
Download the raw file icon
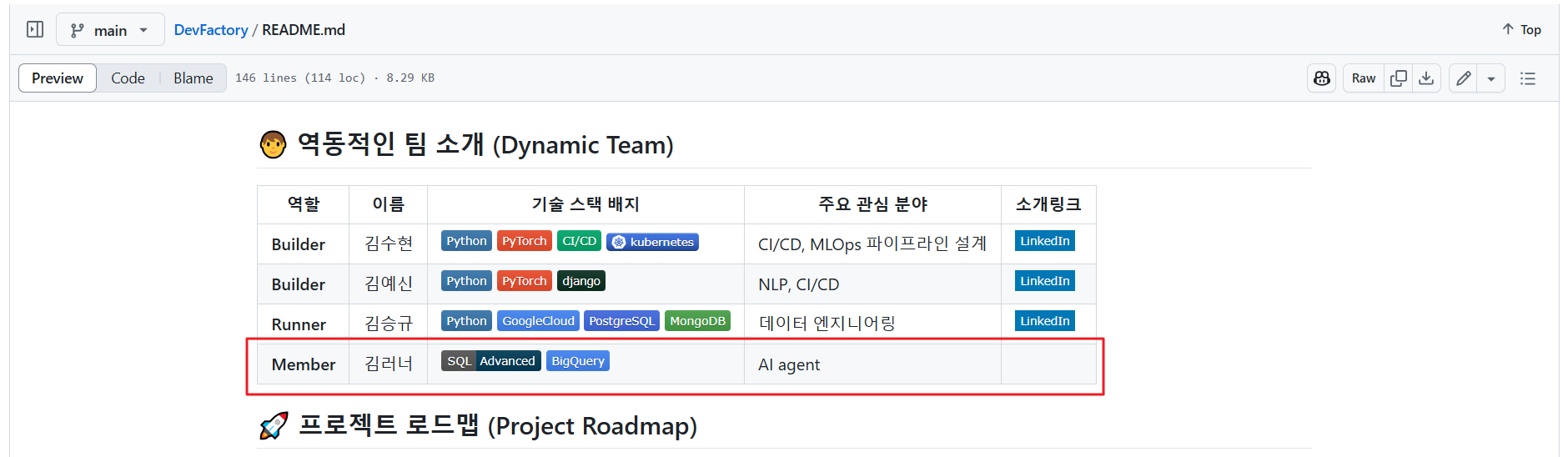coord(1426,78)
